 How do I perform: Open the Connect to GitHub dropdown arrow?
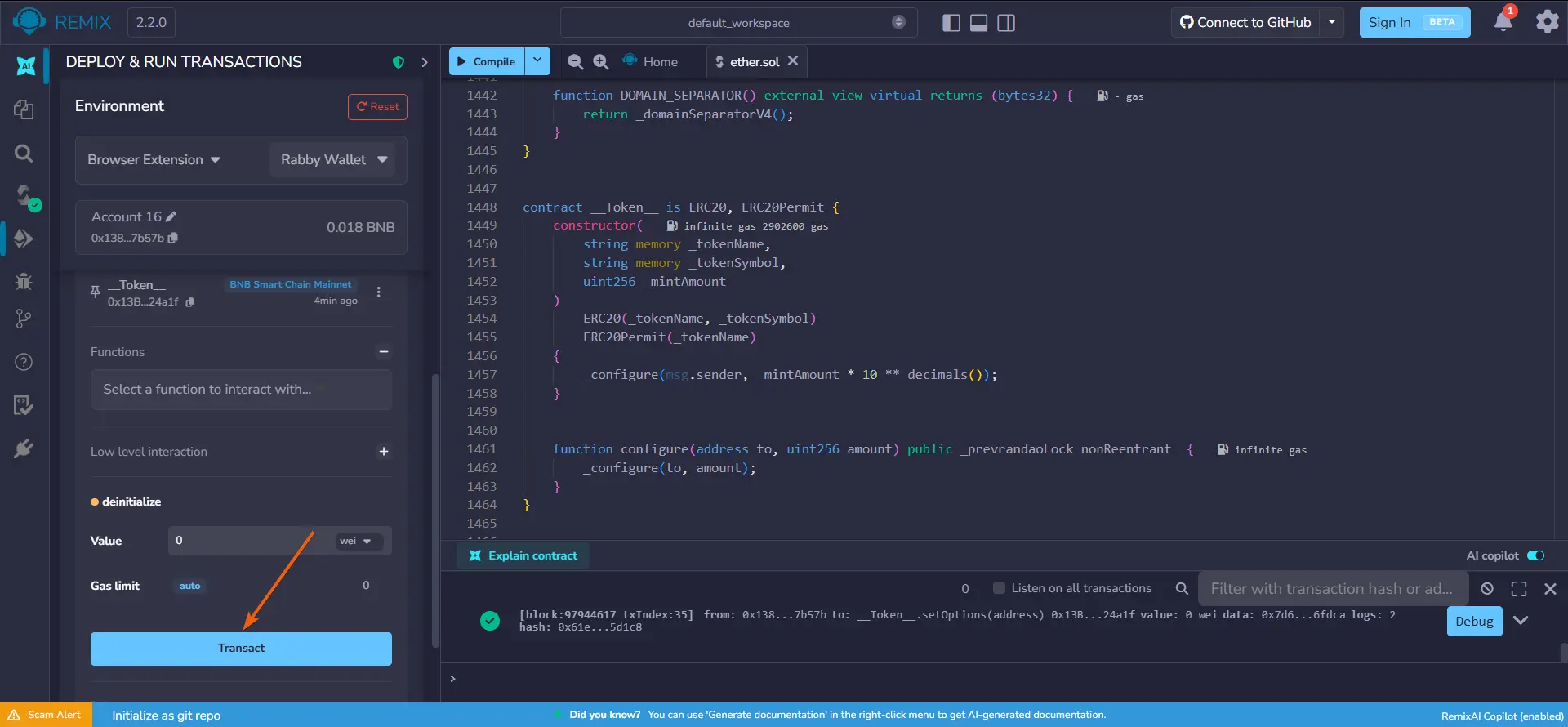coord(1332,22)
